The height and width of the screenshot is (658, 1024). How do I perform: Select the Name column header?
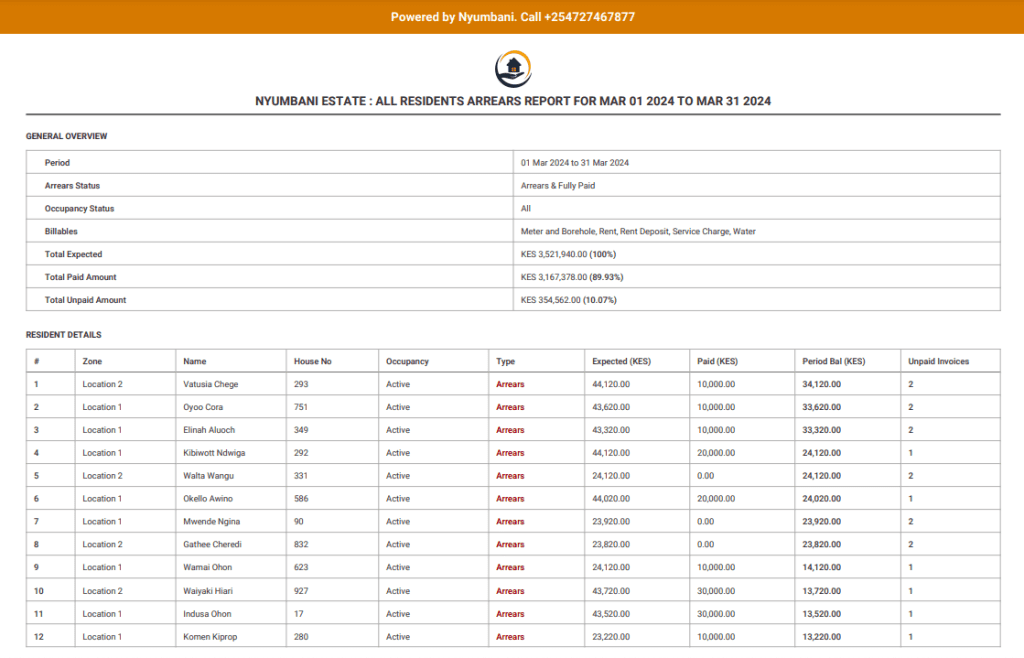tap(195, 361)
